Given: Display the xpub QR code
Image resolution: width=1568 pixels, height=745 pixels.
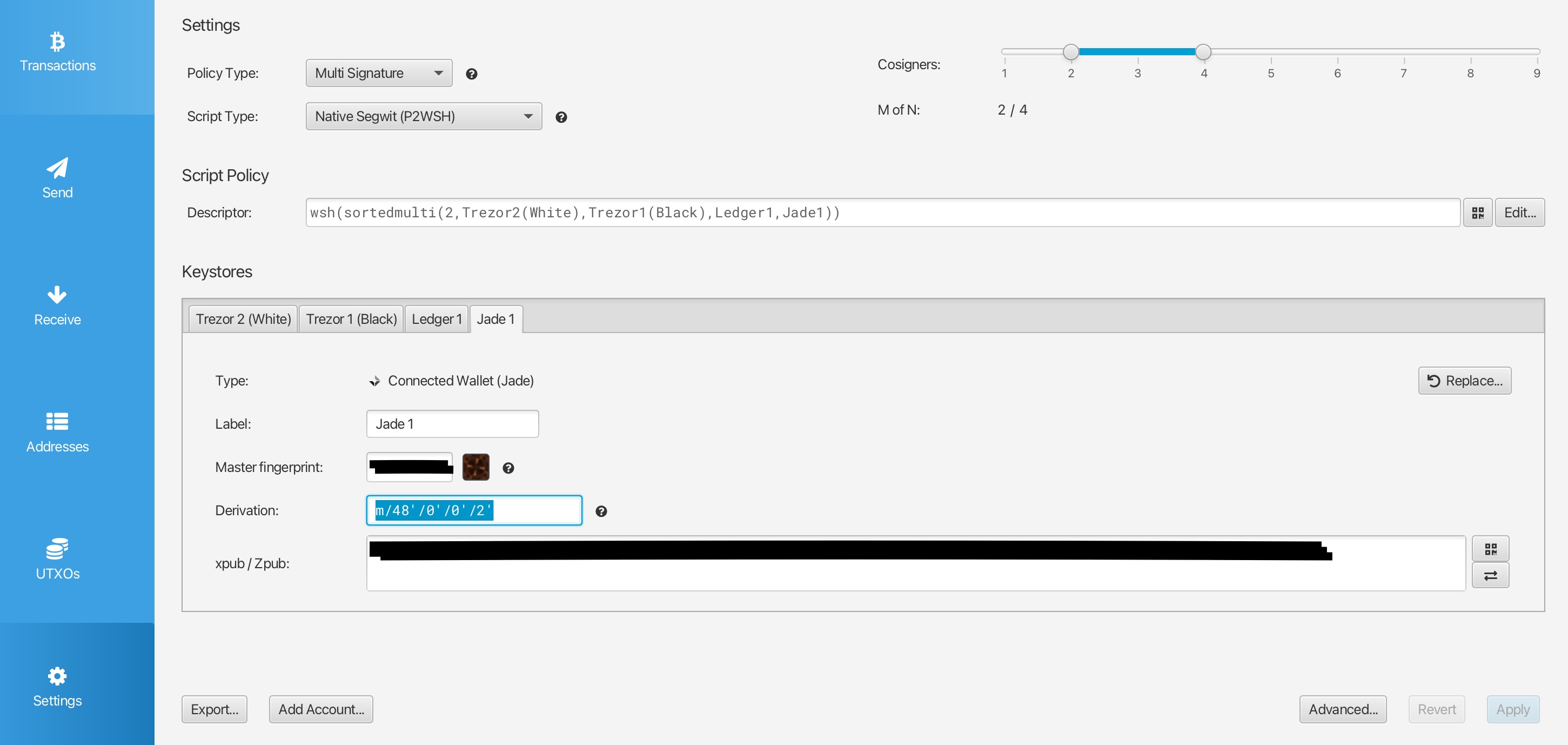Looking at the screenshot, I should pyautogui.click(x=1491, y=548).
